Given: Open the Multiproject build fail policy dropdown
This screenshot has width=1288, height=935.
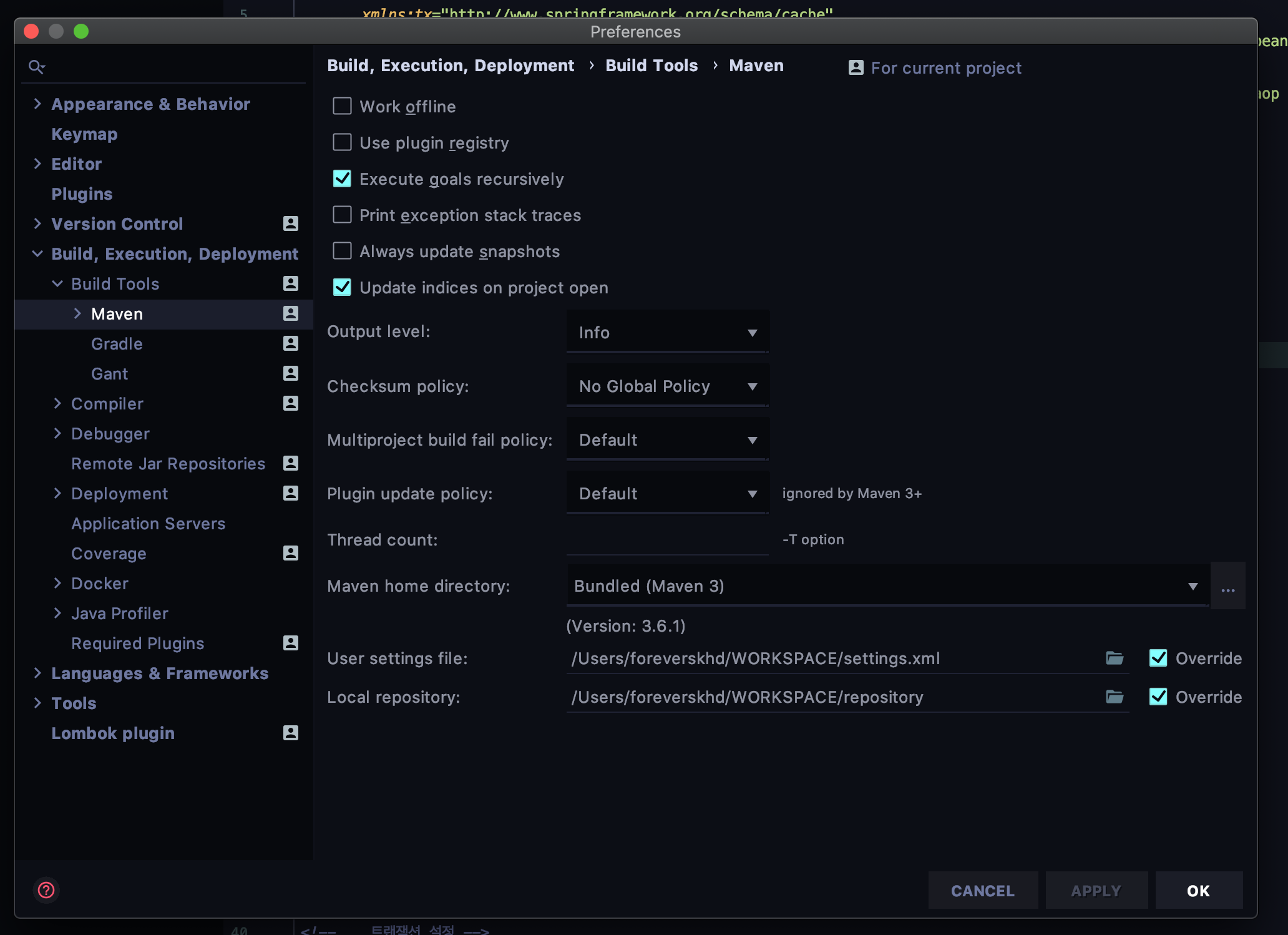Looking at the screenshot, I should (x=666, y=440).
